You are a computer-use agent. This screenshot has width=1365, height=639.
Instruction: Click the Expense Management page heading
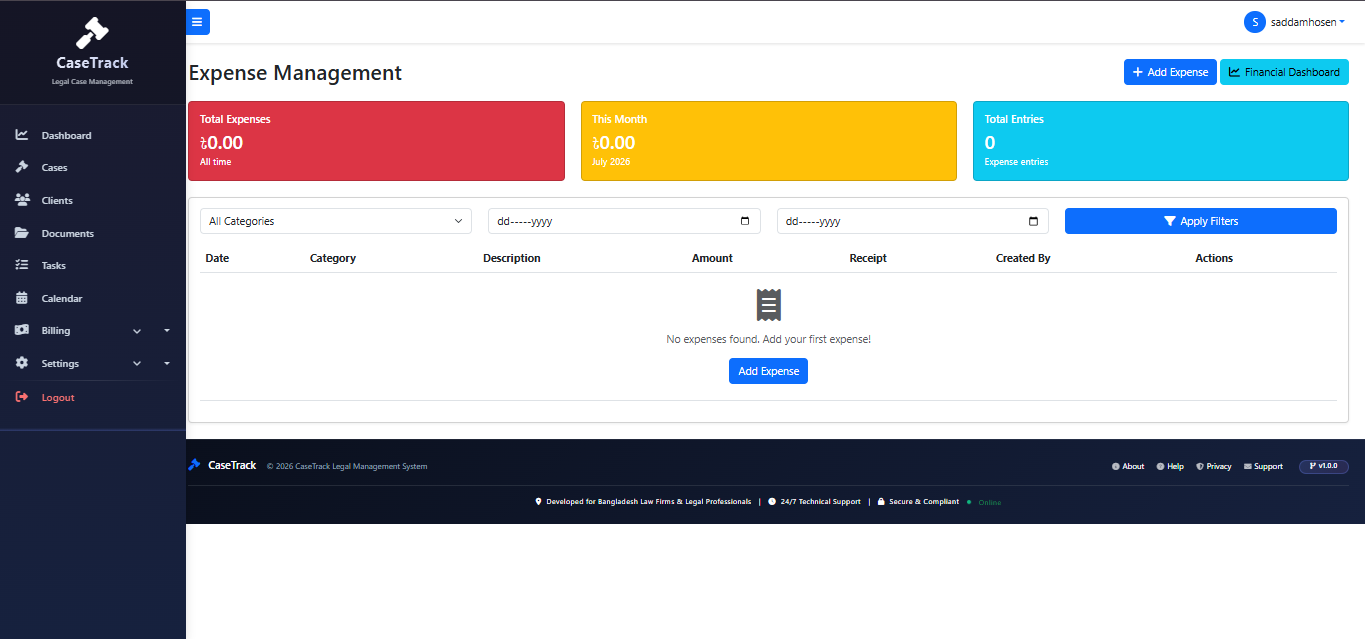pos(295,72)
